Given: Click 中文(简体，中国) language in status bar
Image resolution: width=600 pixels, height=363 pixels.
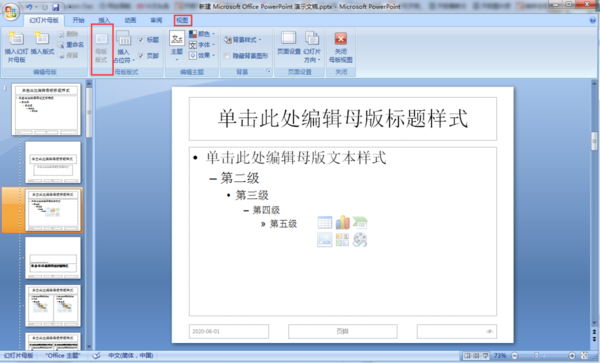Looking at the screenshot, I should (130, 356).
